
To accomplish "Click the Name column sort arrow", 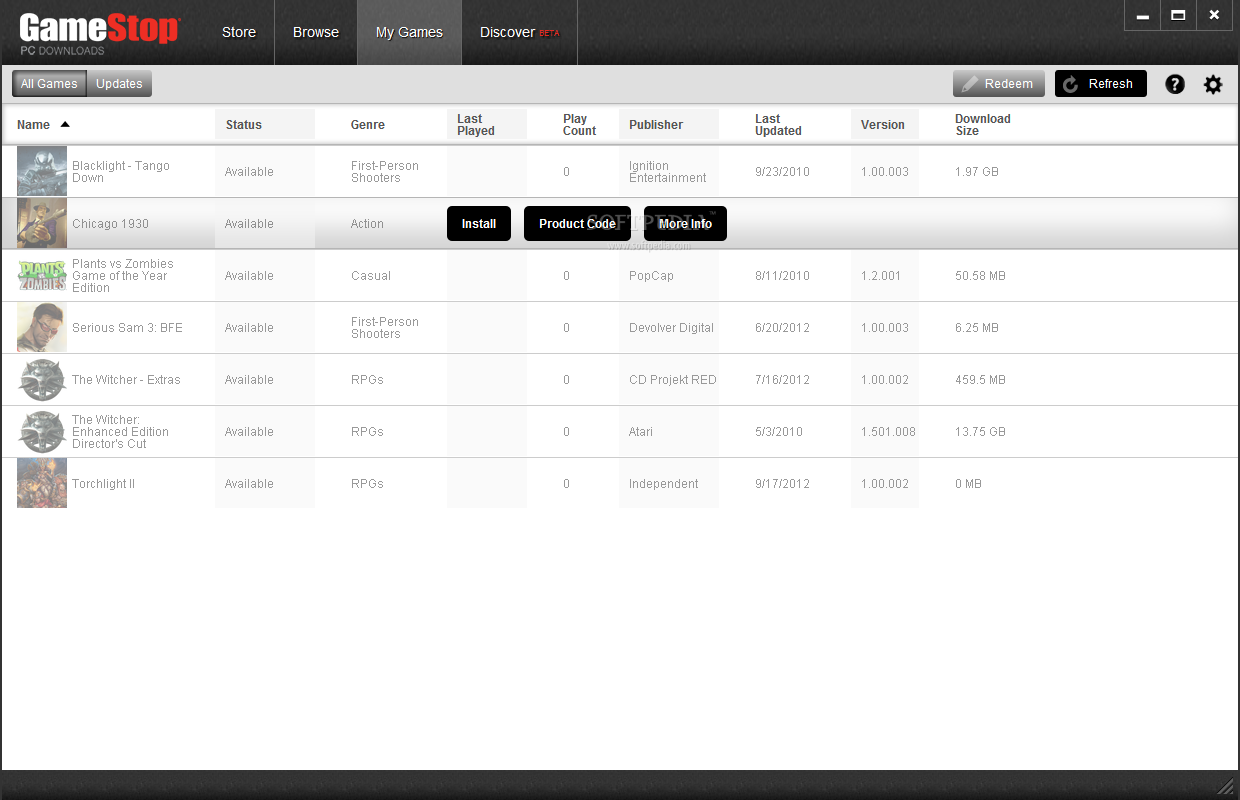I will [x=65, y=125].
